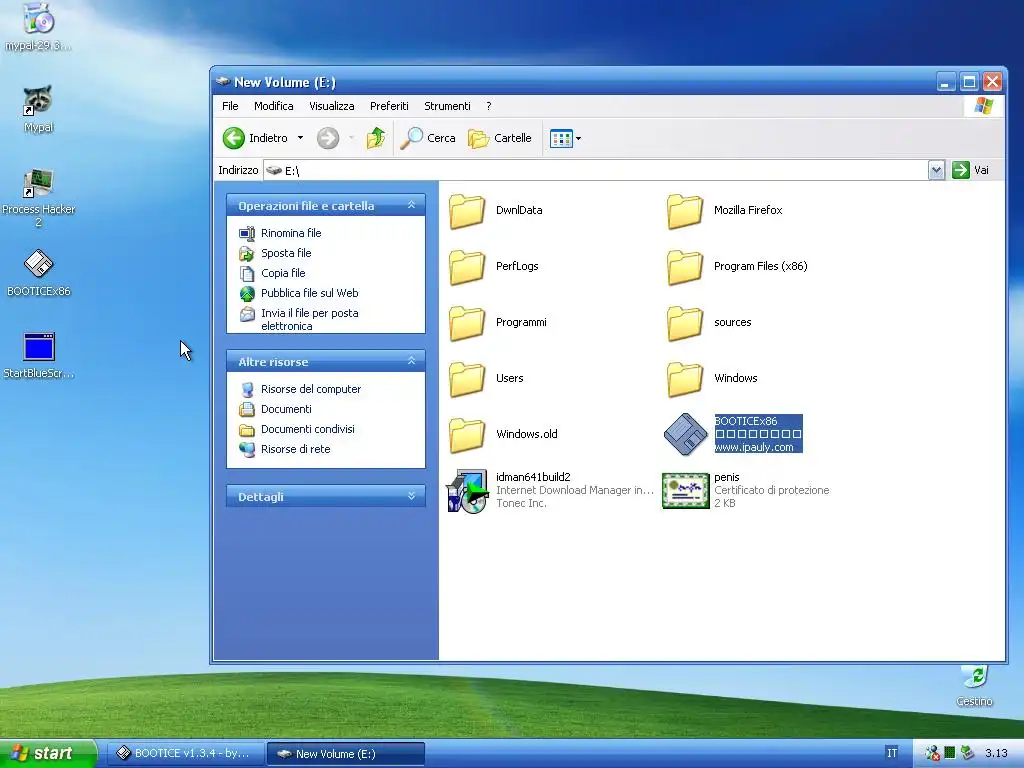Viewport: 1024px width, 768px height.
Task: Open Documenti link in Altre risorse
Action: point(286,409)
